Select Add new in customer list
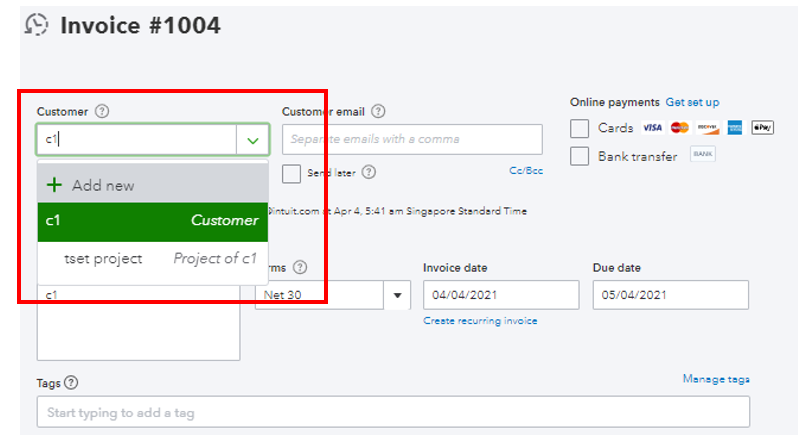This screenshot has height=435, width=798. 153,185
